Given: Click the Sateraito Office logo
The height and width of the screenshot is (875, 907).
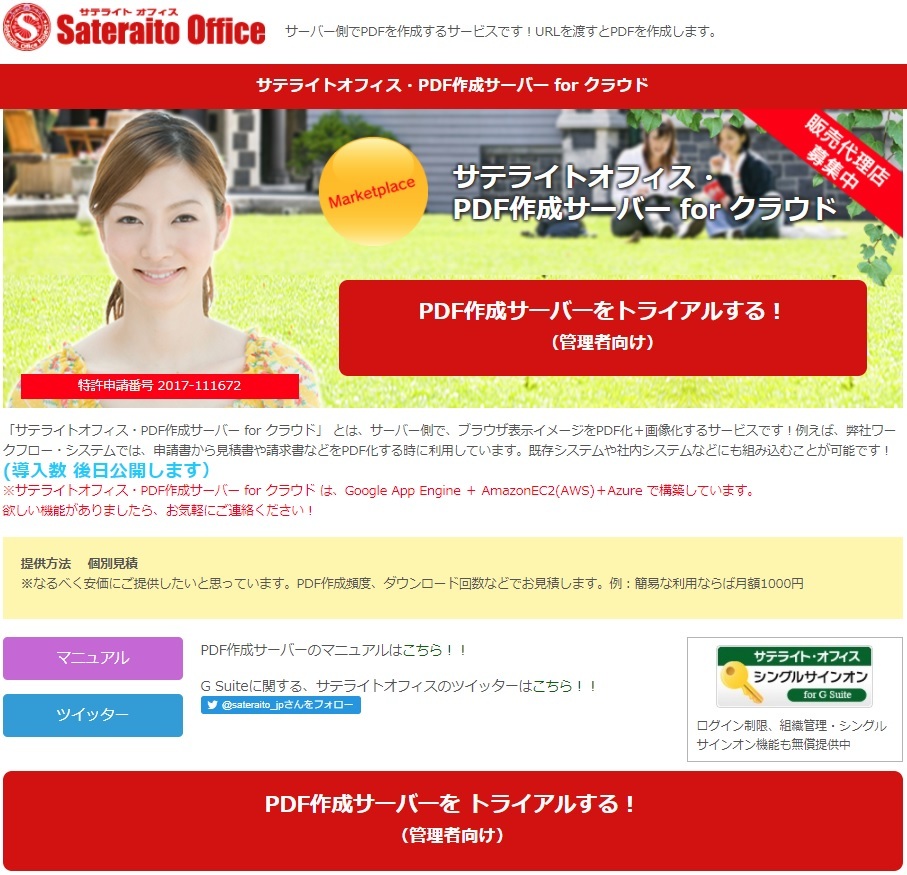Looking at the screenshot, I should coord(134,27).
